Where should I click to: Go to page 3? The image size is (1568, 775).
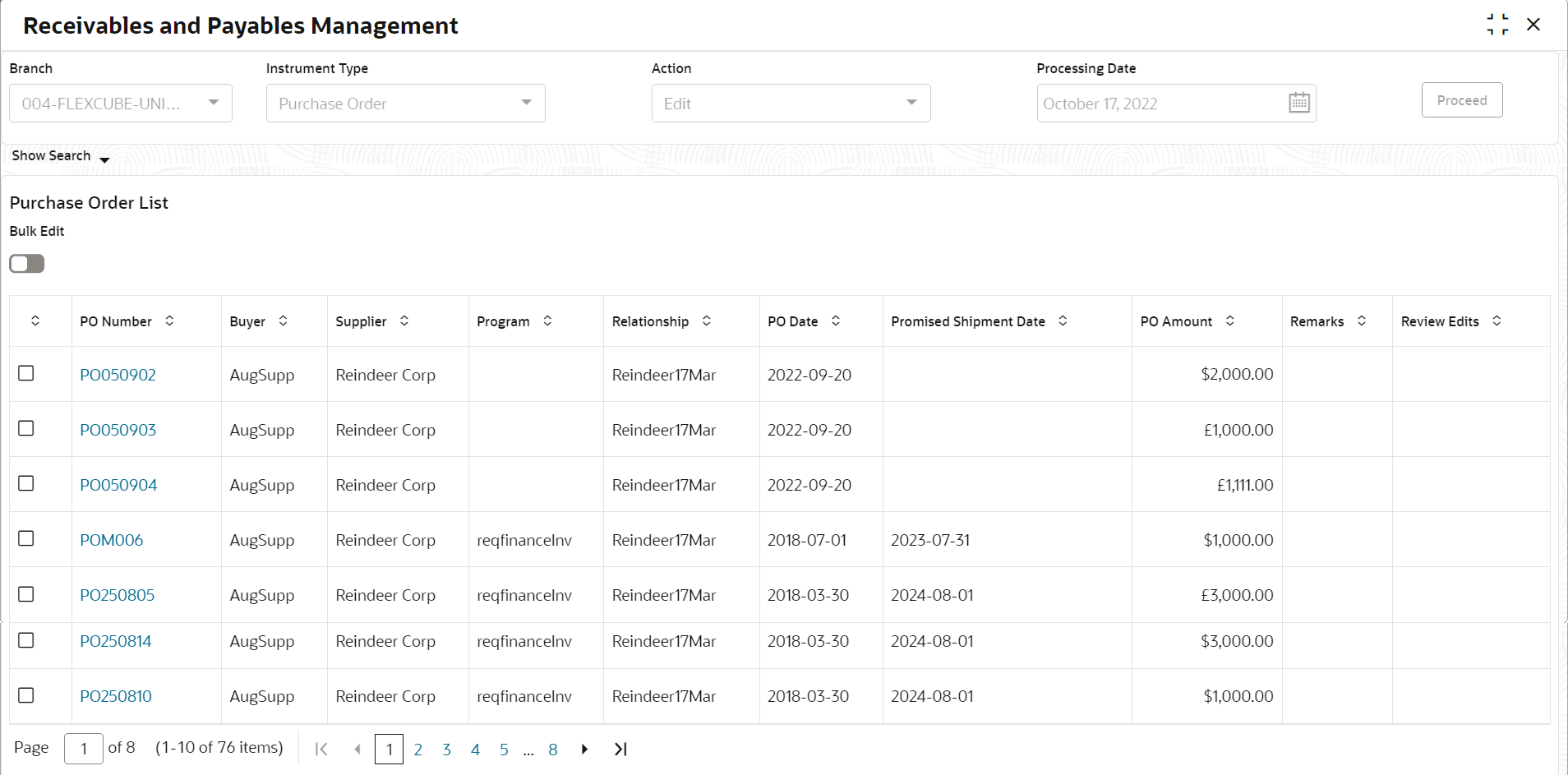click(446, 750)
